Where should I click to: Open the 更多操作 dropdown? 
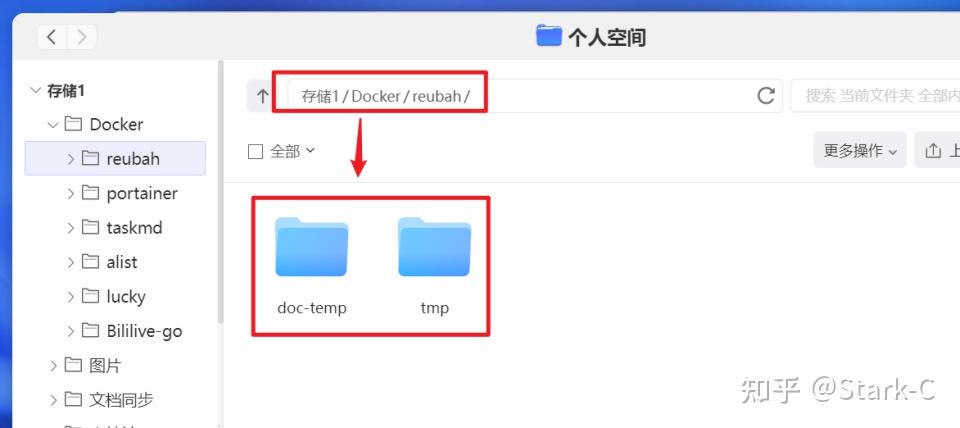pyautogui.click(x=860, y=150)
